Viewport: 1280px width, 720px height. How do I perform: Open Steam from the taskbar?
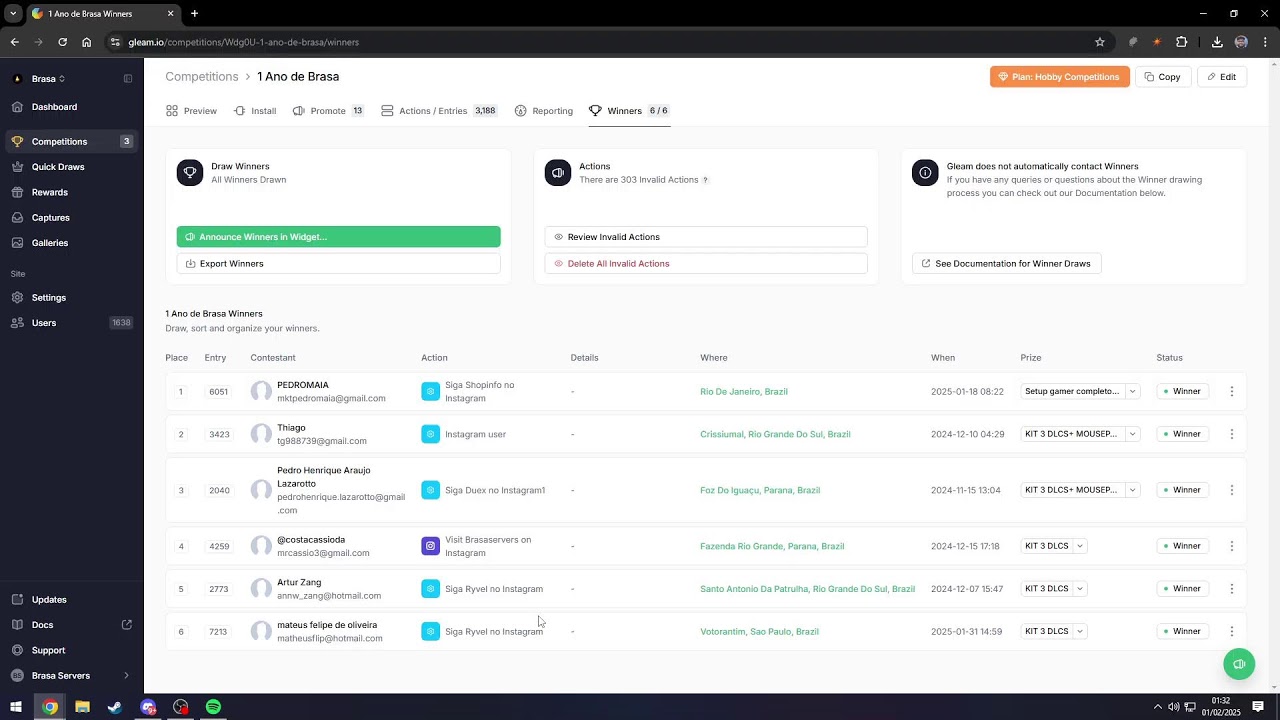pyautogui.click(x=115, y=707)
